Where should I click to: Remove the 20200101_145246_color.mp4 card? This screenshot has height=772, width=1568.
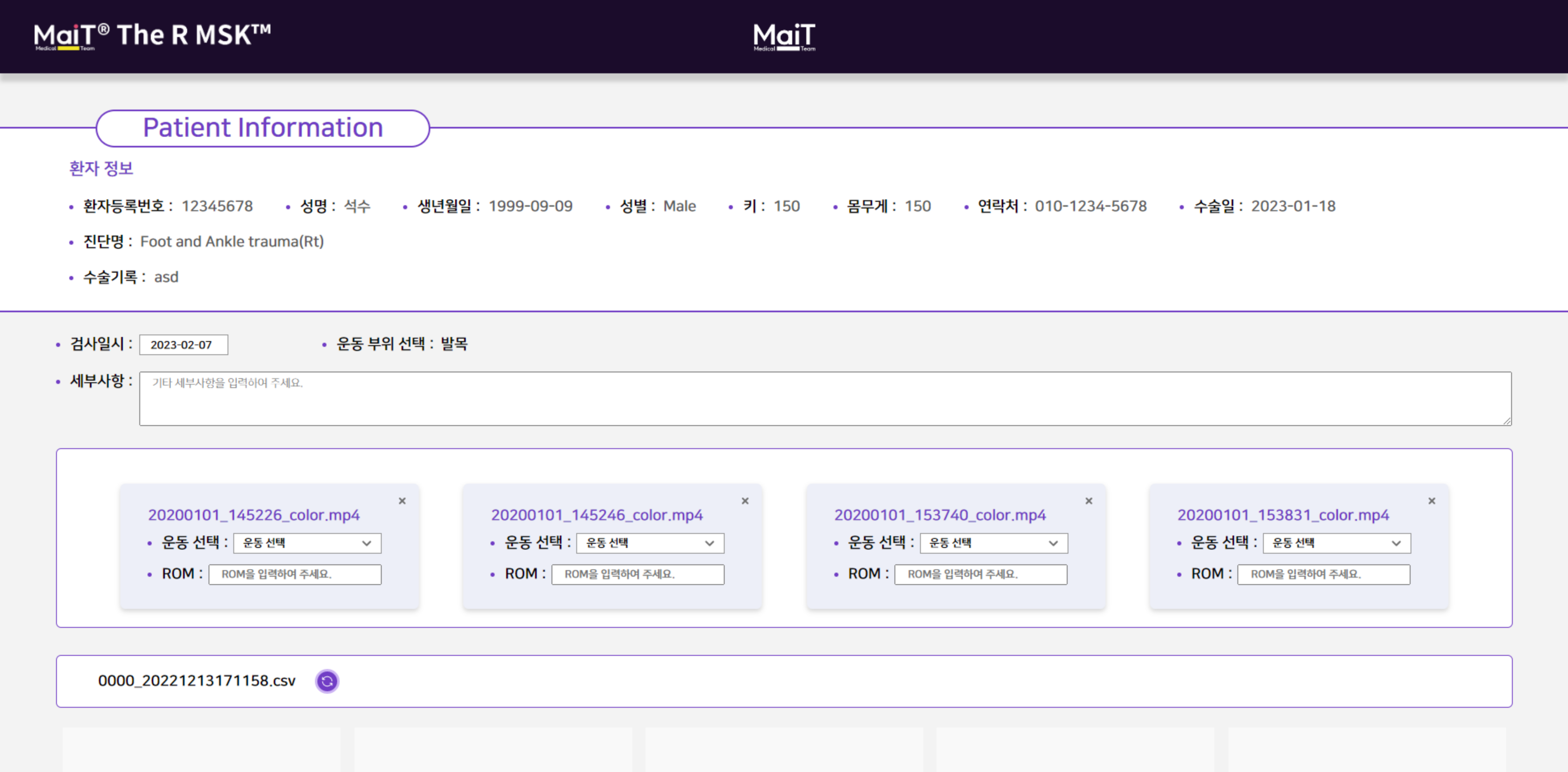(x=745, y=501)
